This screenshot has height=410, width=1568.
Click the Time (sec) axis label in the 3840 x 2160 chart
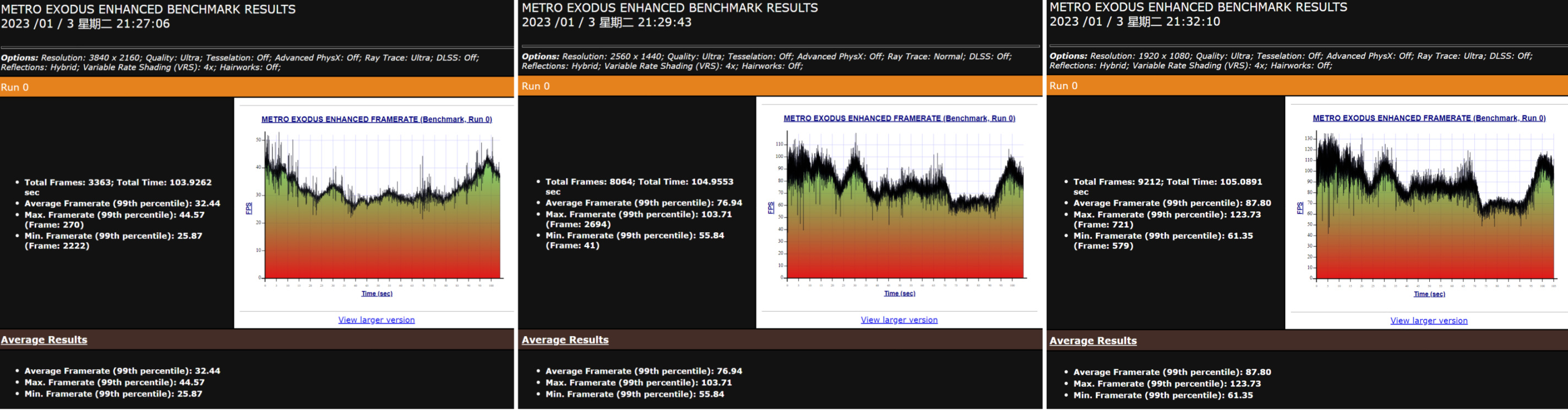coord(377,294)
